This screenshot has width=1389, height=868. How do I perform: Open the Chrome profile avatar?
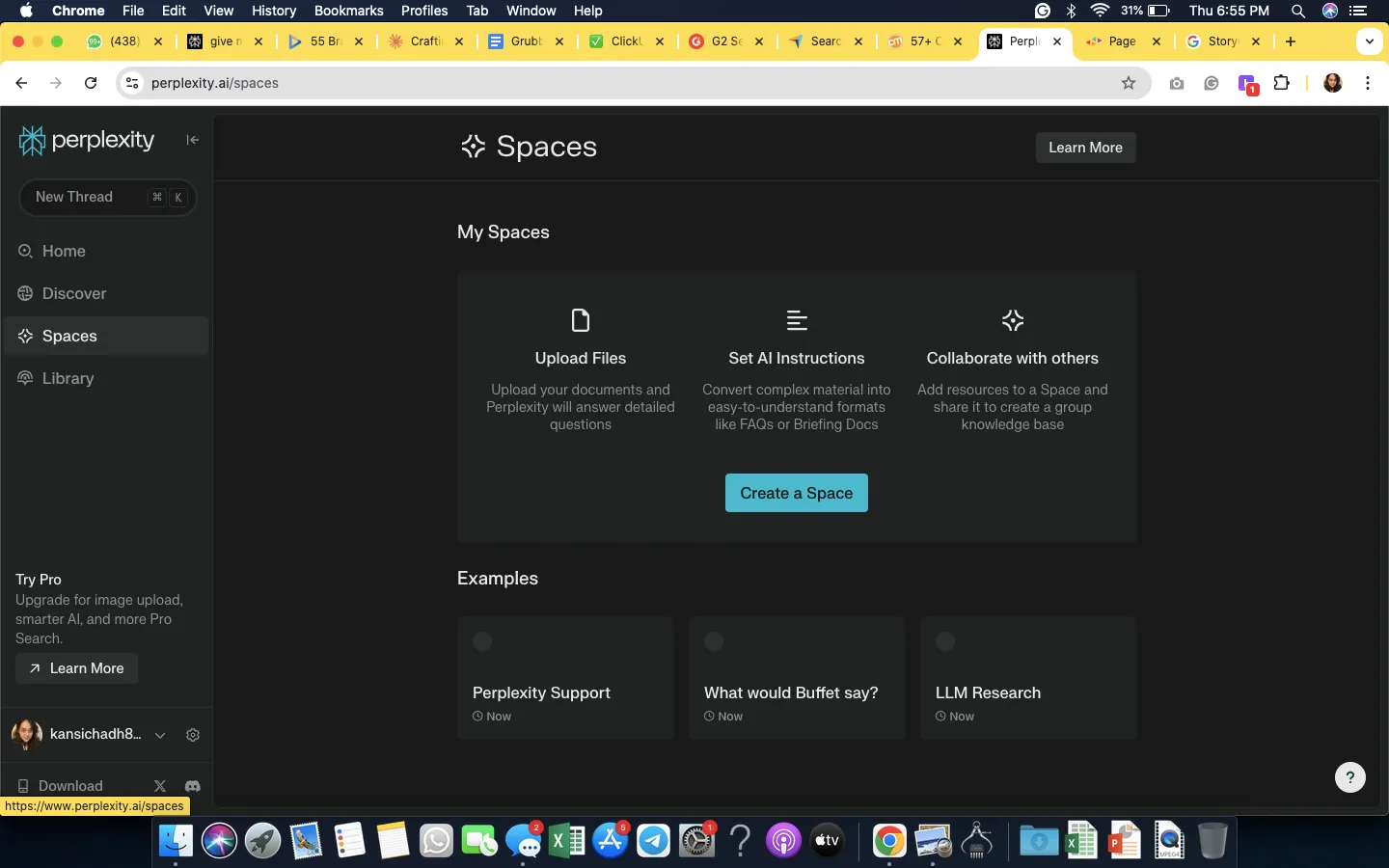pyautogui.click(x=1333, y=83)
